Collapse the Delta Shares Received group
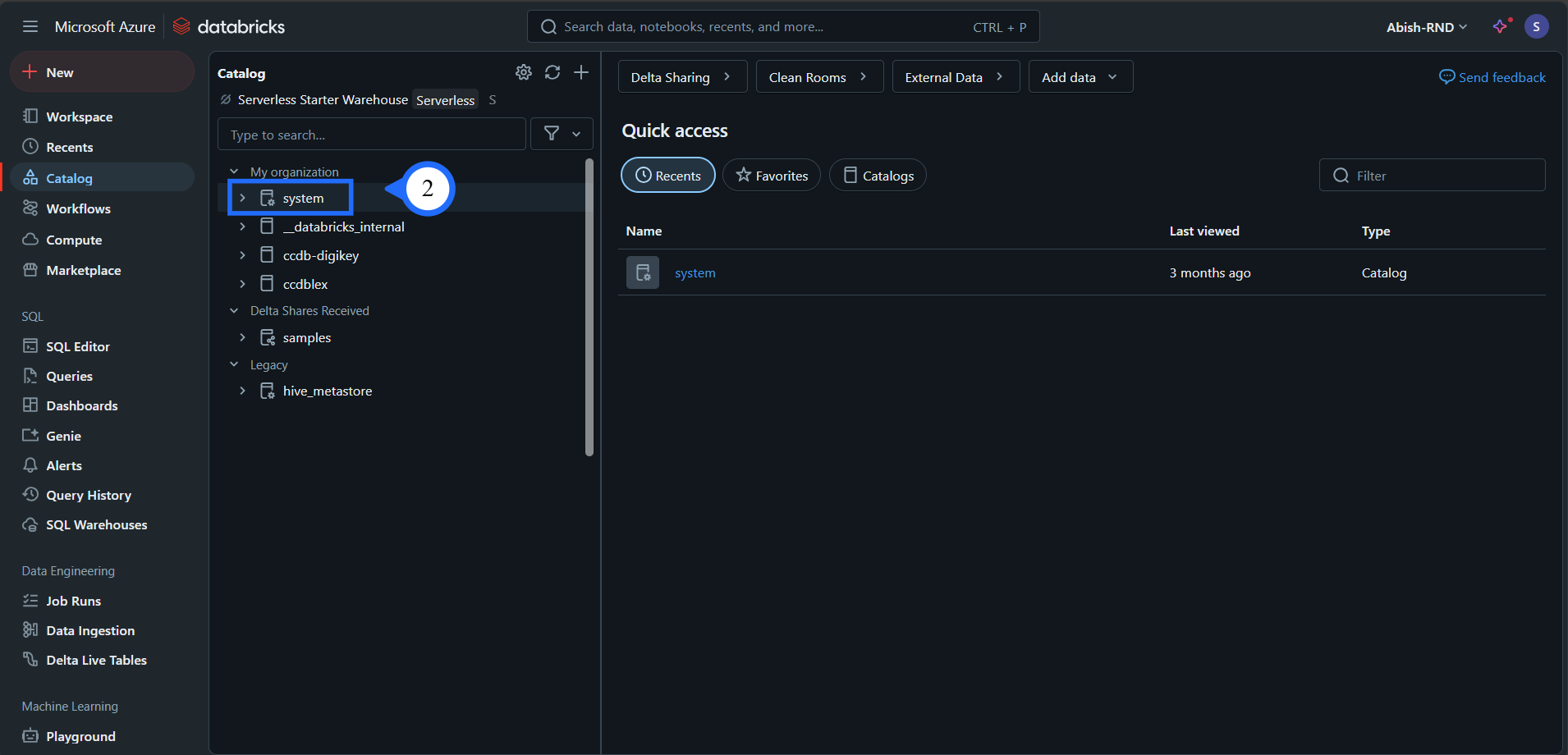Image resolution: width=1568 pixels, height=755 pixels. click(x=234, y=311)
